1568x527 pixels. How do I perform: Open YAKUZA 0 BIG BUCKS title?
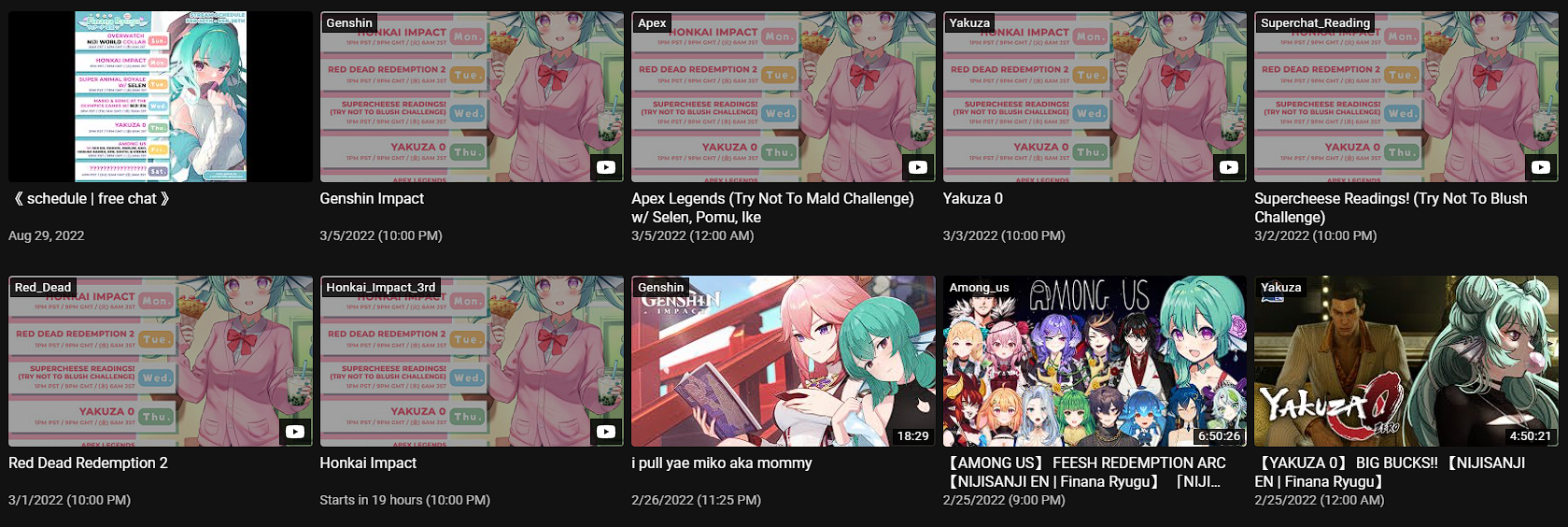1390,472
